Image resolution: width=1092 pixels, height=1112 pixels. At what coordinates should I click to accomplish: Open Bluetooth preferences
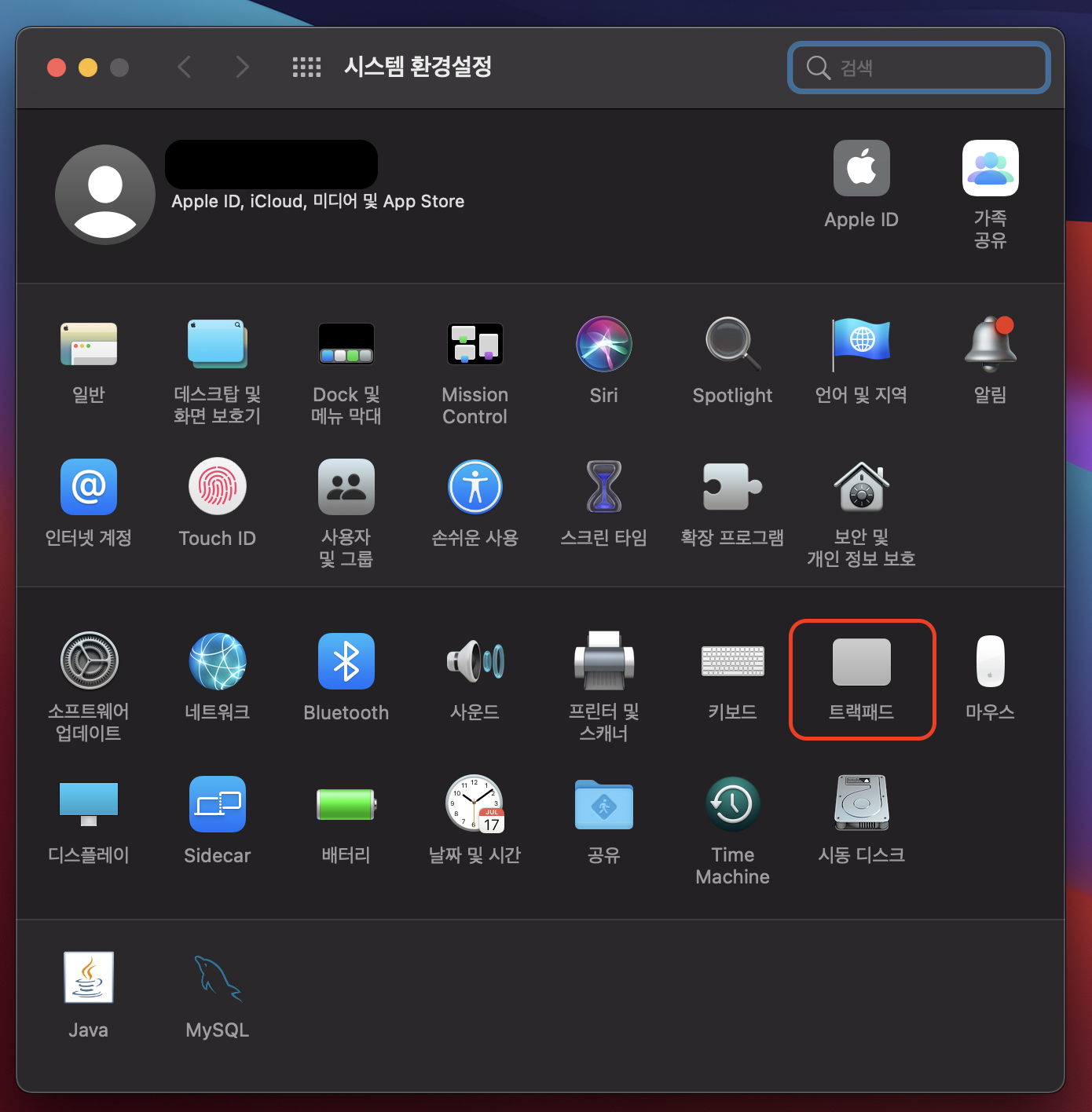click(346, 661)
